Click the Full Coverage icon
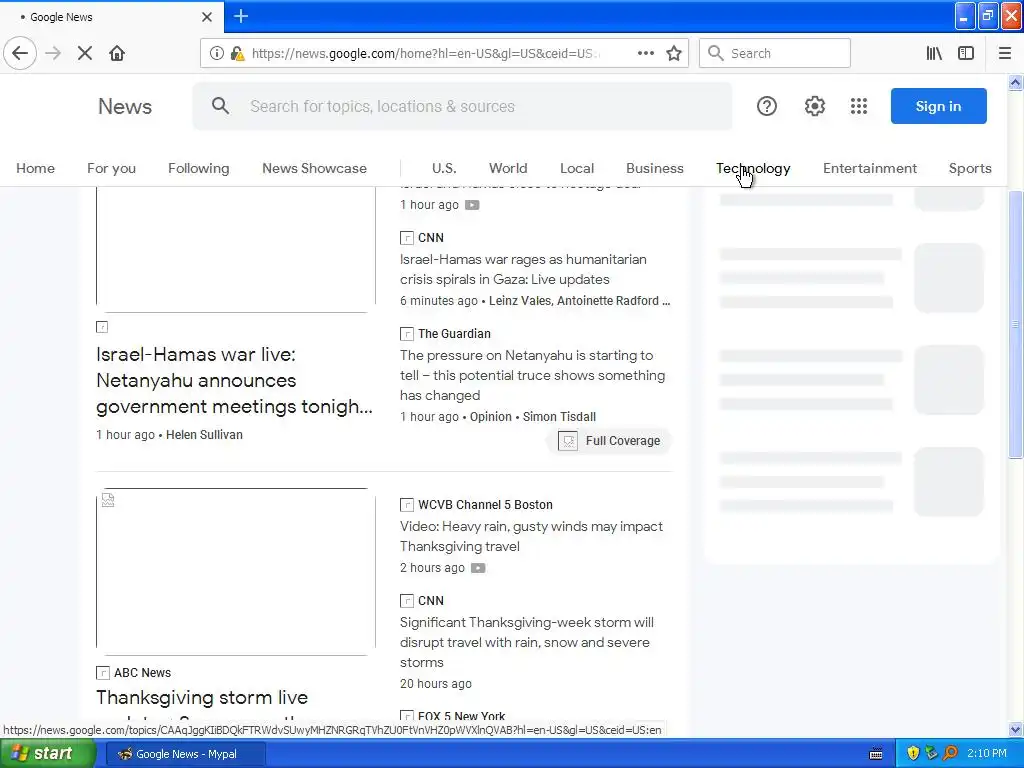Image resolution: width=1024 pixels, height=768 pixels. coord(568,441)
